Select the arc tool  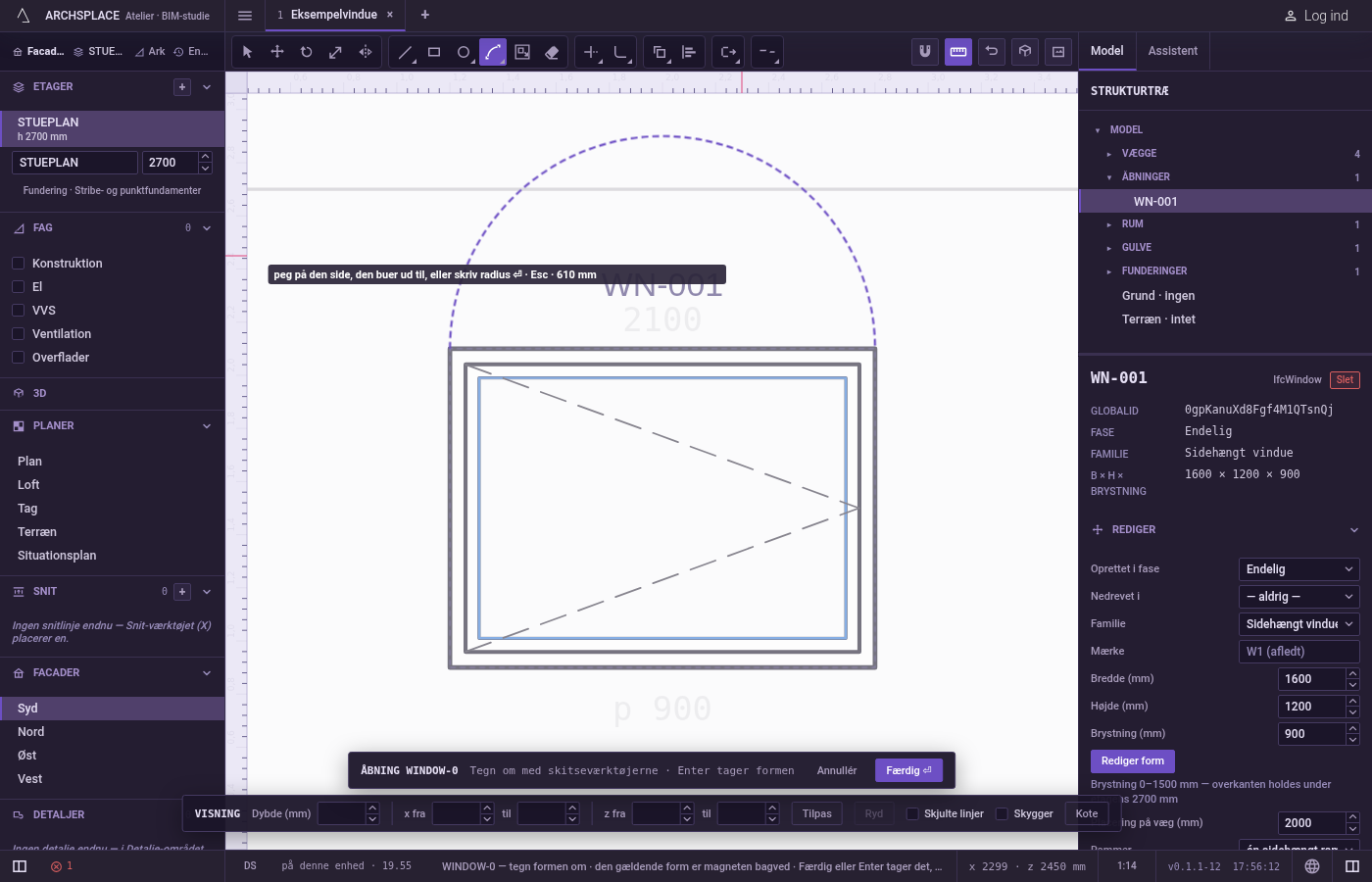click(x=493, y=52)
